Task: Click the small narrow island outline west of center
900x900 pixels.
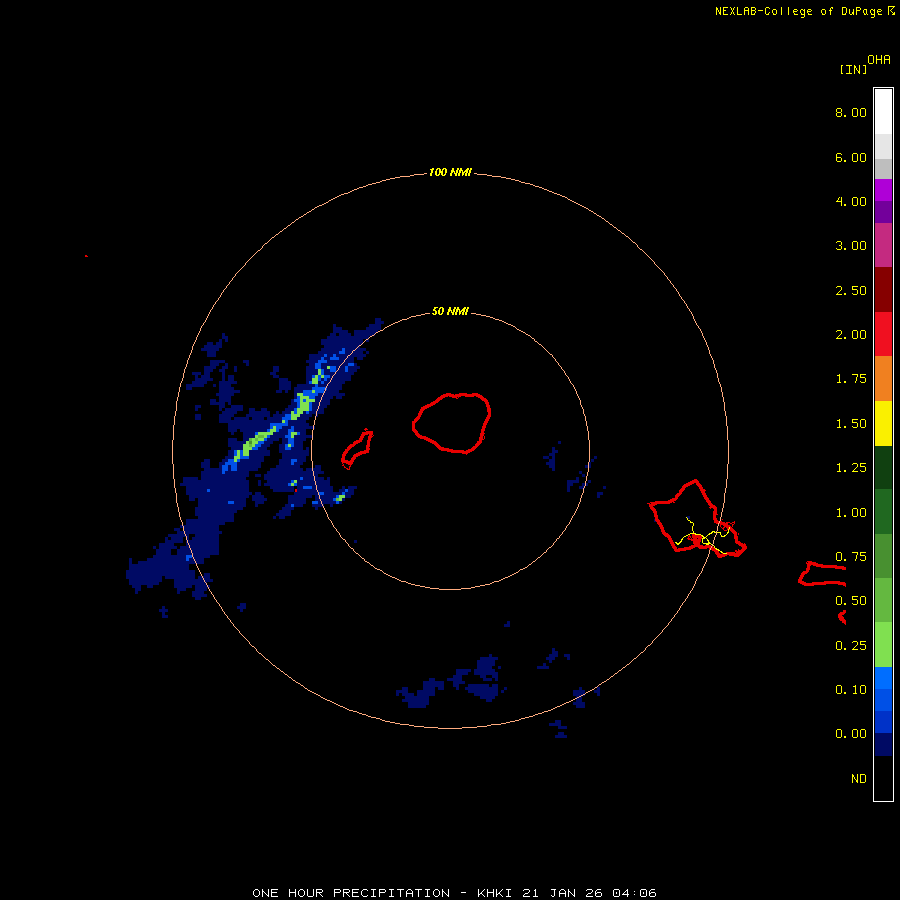Action: click(357, 449)
